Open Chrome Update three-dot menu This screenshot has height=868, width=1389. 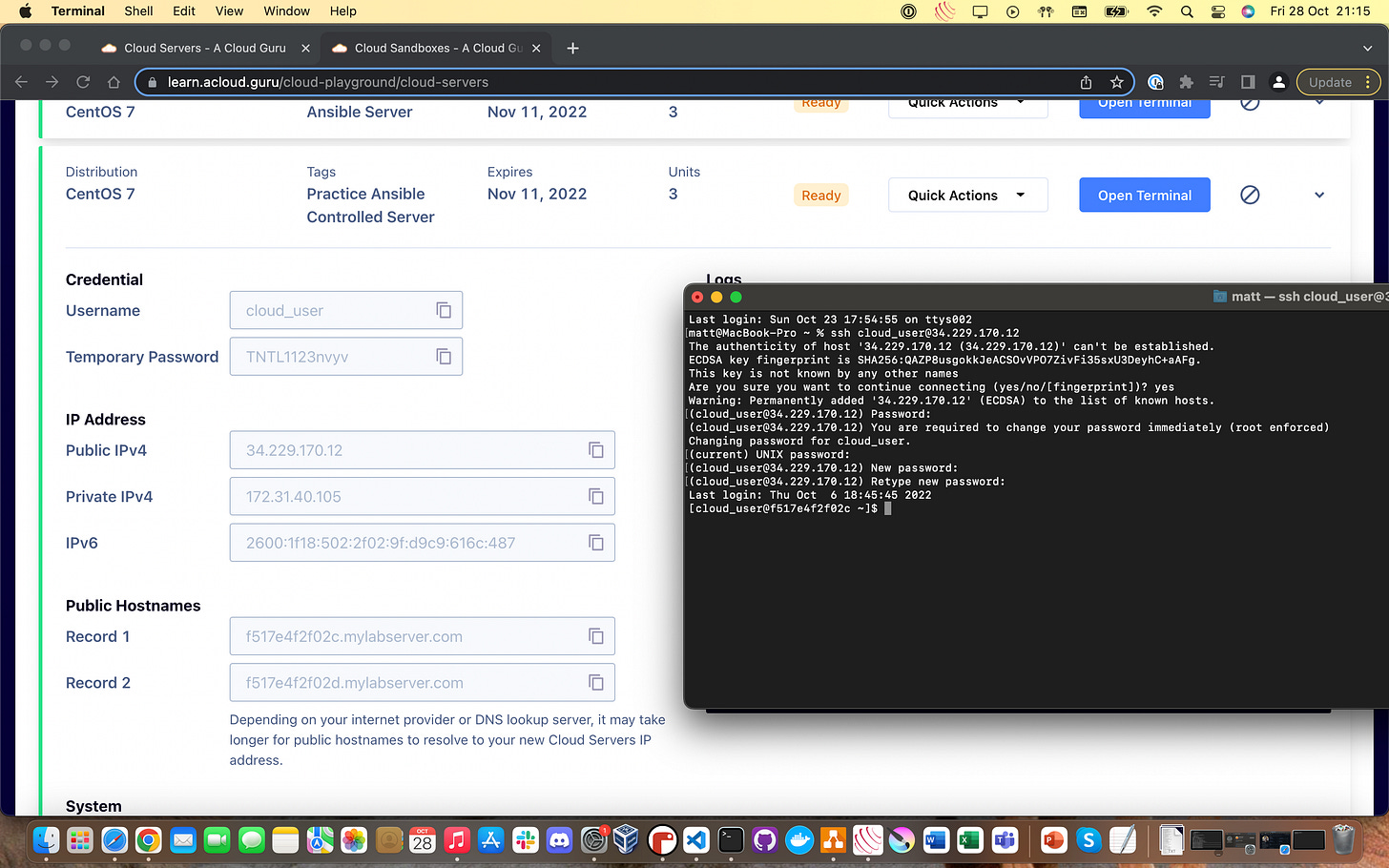1368,82
